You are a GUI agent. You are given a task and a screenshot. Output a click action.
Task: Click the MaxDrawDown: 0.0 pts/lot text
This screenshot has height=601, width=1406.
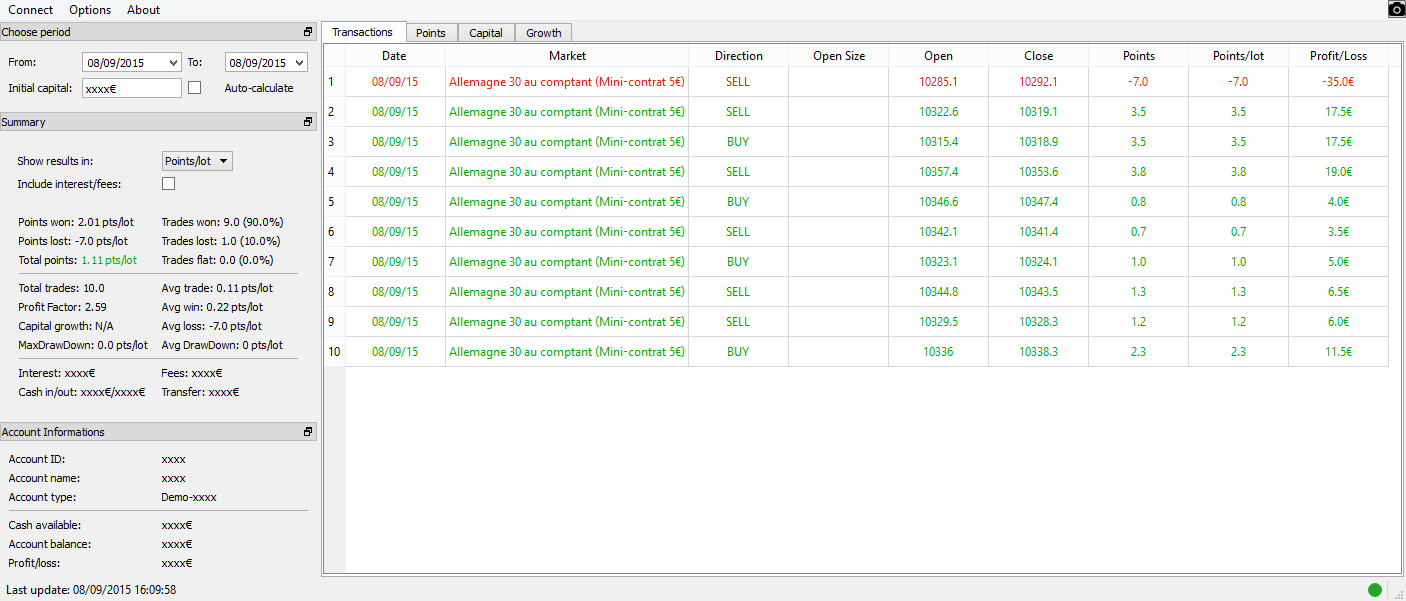(x=83, y=345)
